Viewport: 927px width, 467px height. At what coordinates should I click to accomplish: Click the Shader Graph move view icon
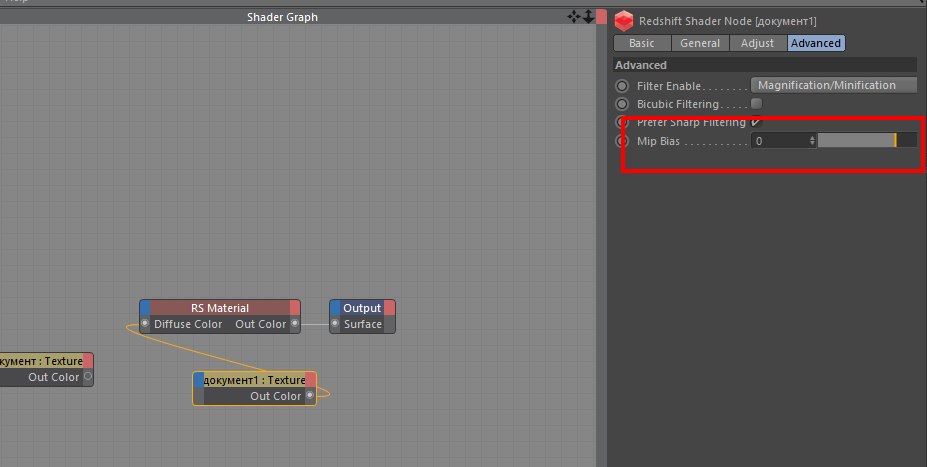pyautogui.click(x=573, y=17)
